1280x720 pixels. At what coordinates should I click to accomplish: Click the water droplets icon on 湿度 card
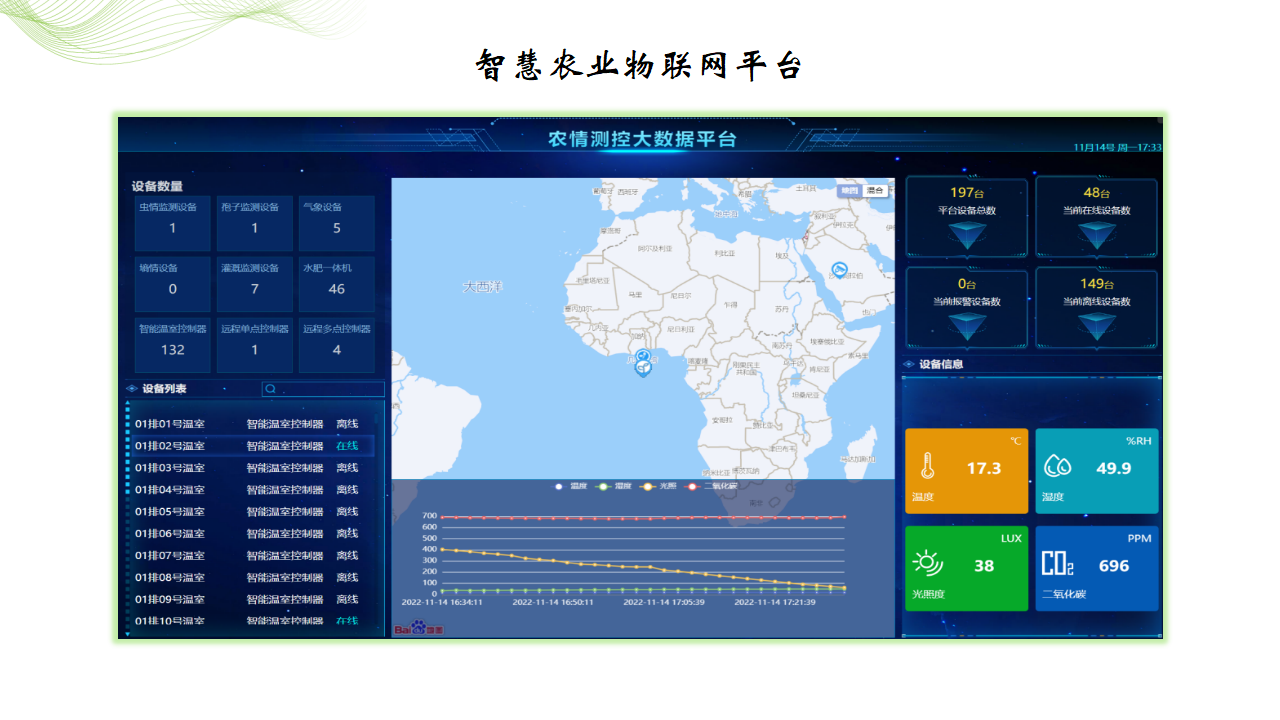[x=1058, y=466]
